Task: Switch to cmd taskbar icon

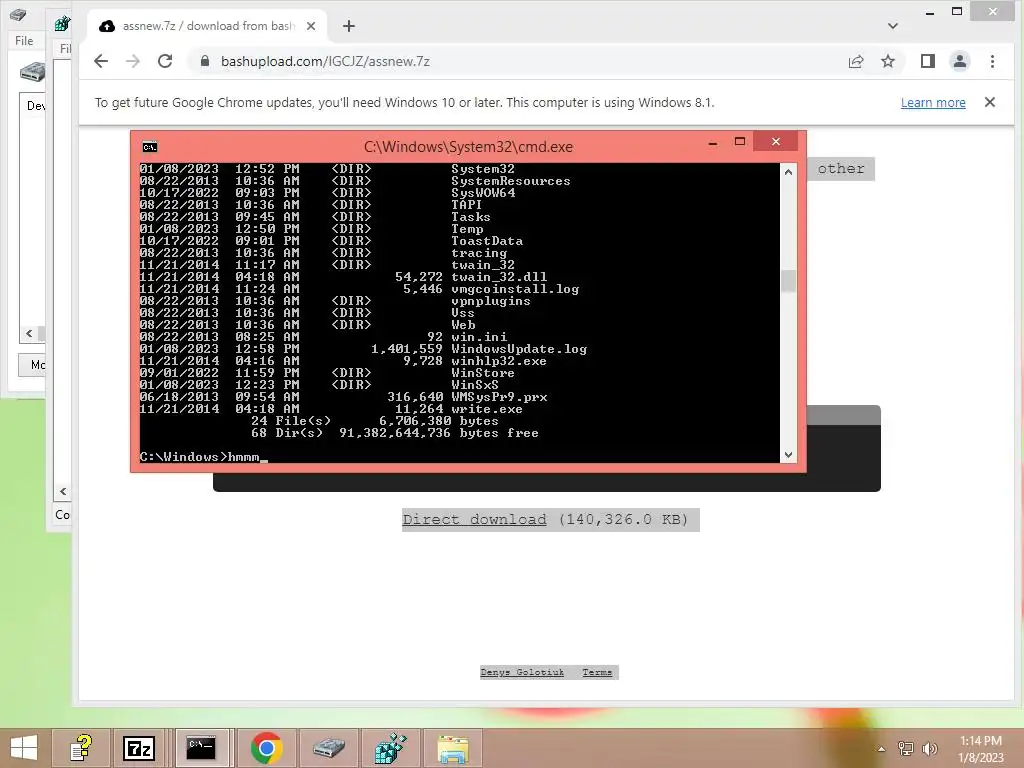Action: coord(201,748)
